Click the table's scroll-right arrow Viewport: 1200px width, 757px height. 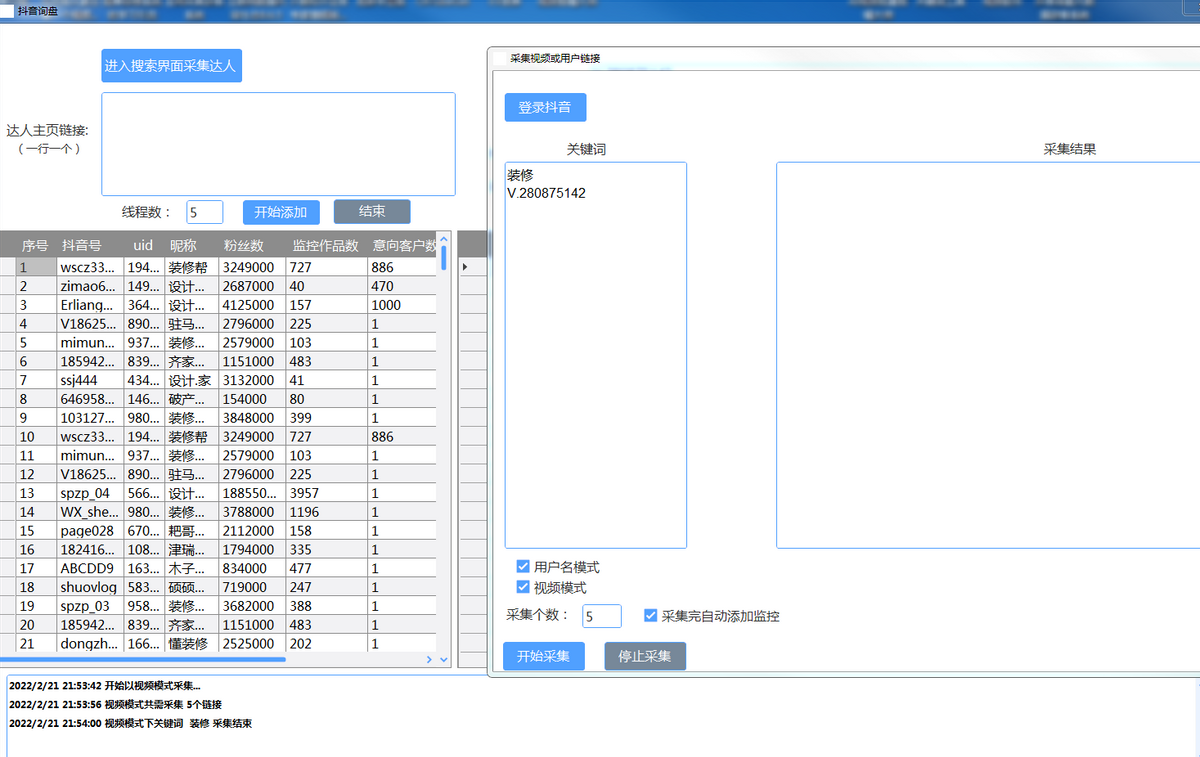[429, 659]
